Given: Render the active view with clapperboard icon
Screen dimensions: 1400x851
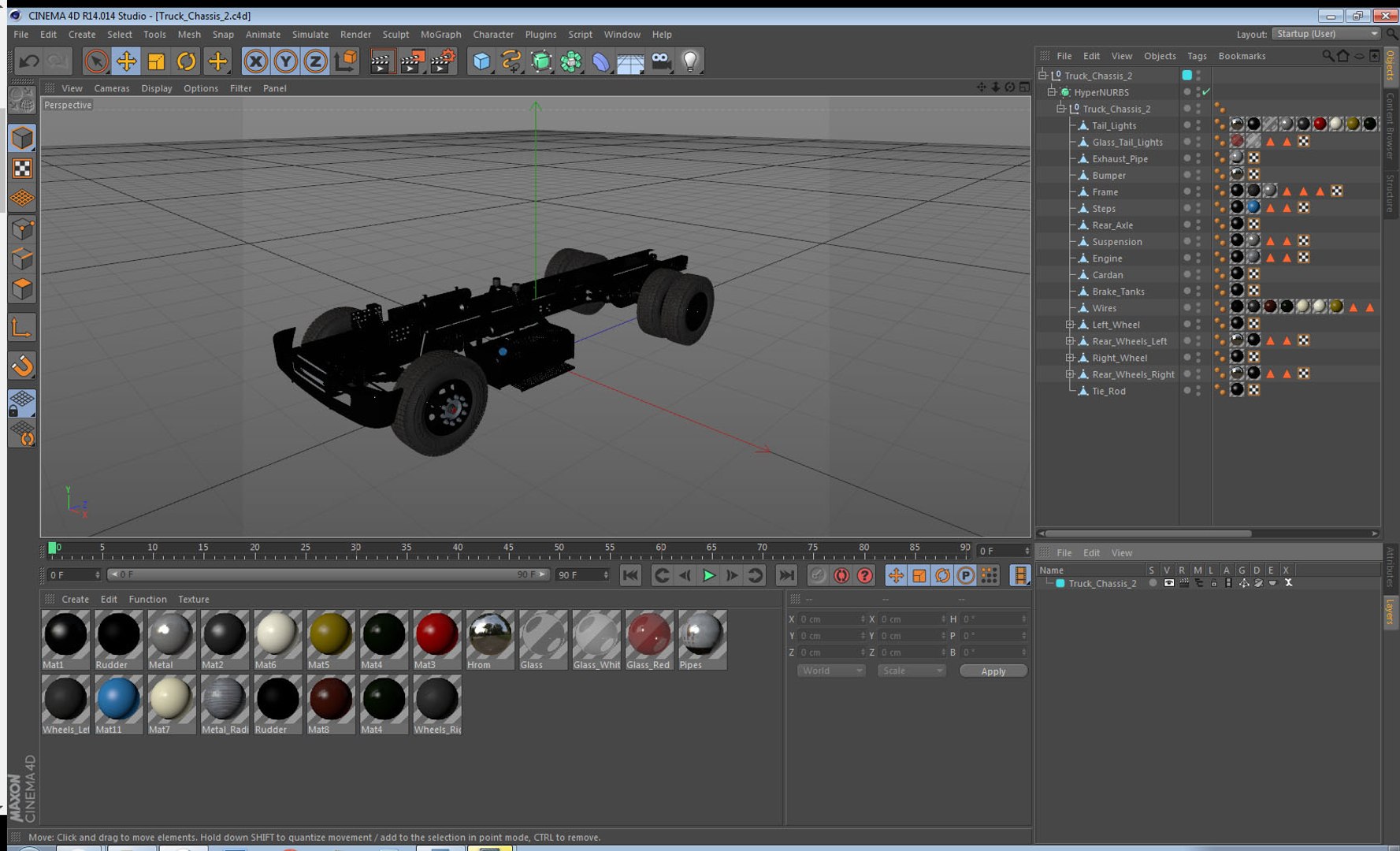Looking at the screenshot, I should 381,61.
